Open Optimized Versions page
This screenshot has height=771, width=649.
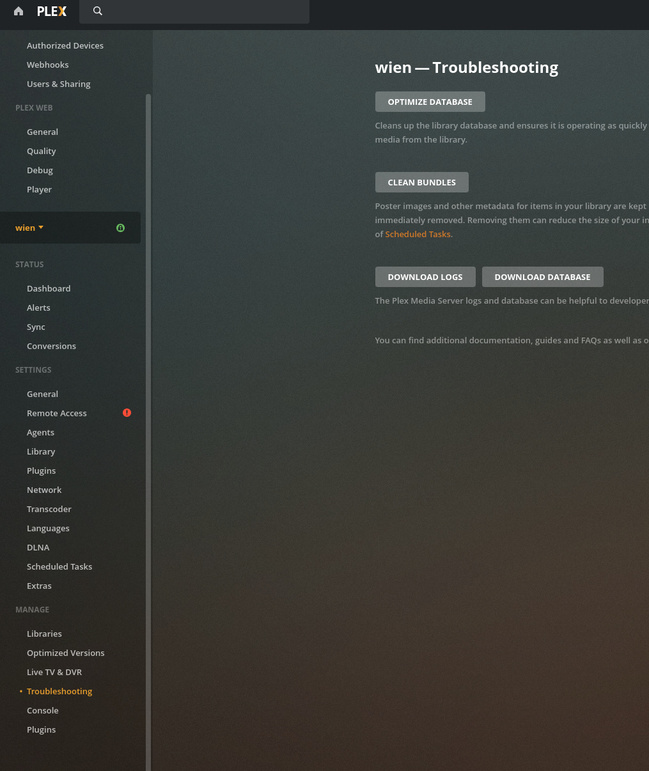pyautogui.click(x=65, y=653)
